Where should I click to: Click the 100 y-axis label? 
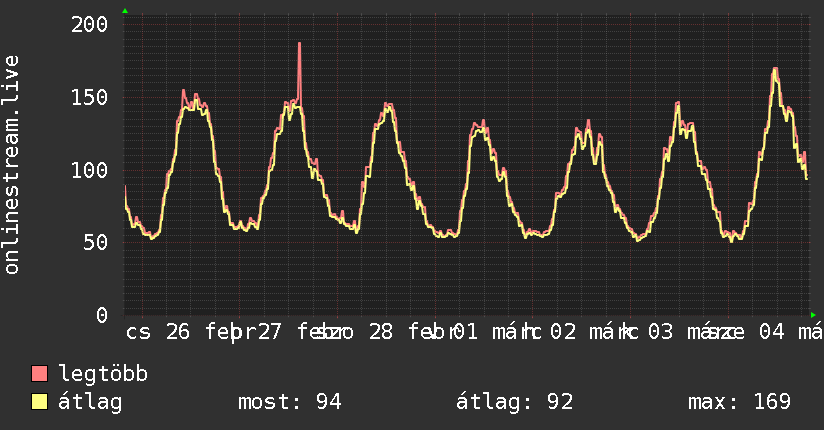[x=89, y=170]
